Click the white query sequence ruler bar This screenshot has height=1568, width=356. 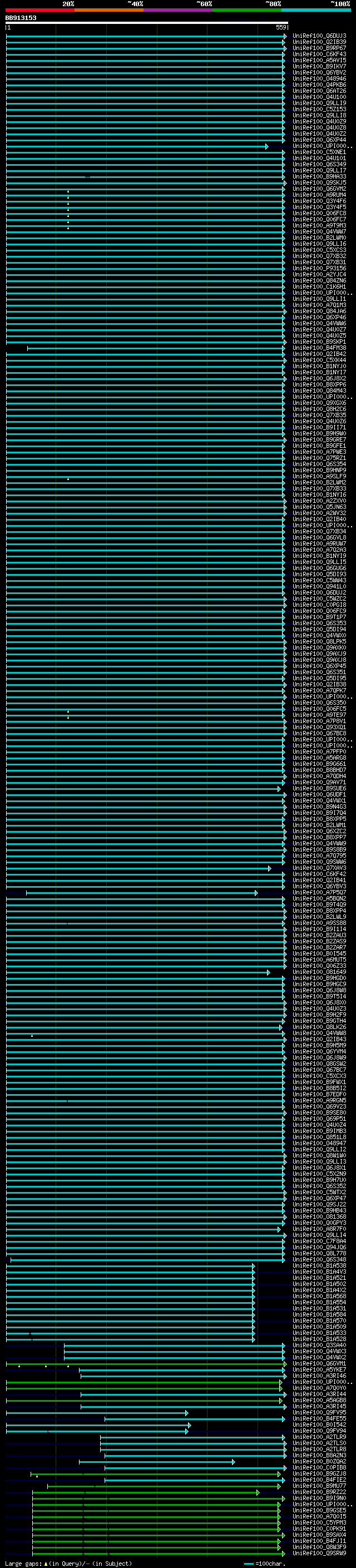click(147, 22)
